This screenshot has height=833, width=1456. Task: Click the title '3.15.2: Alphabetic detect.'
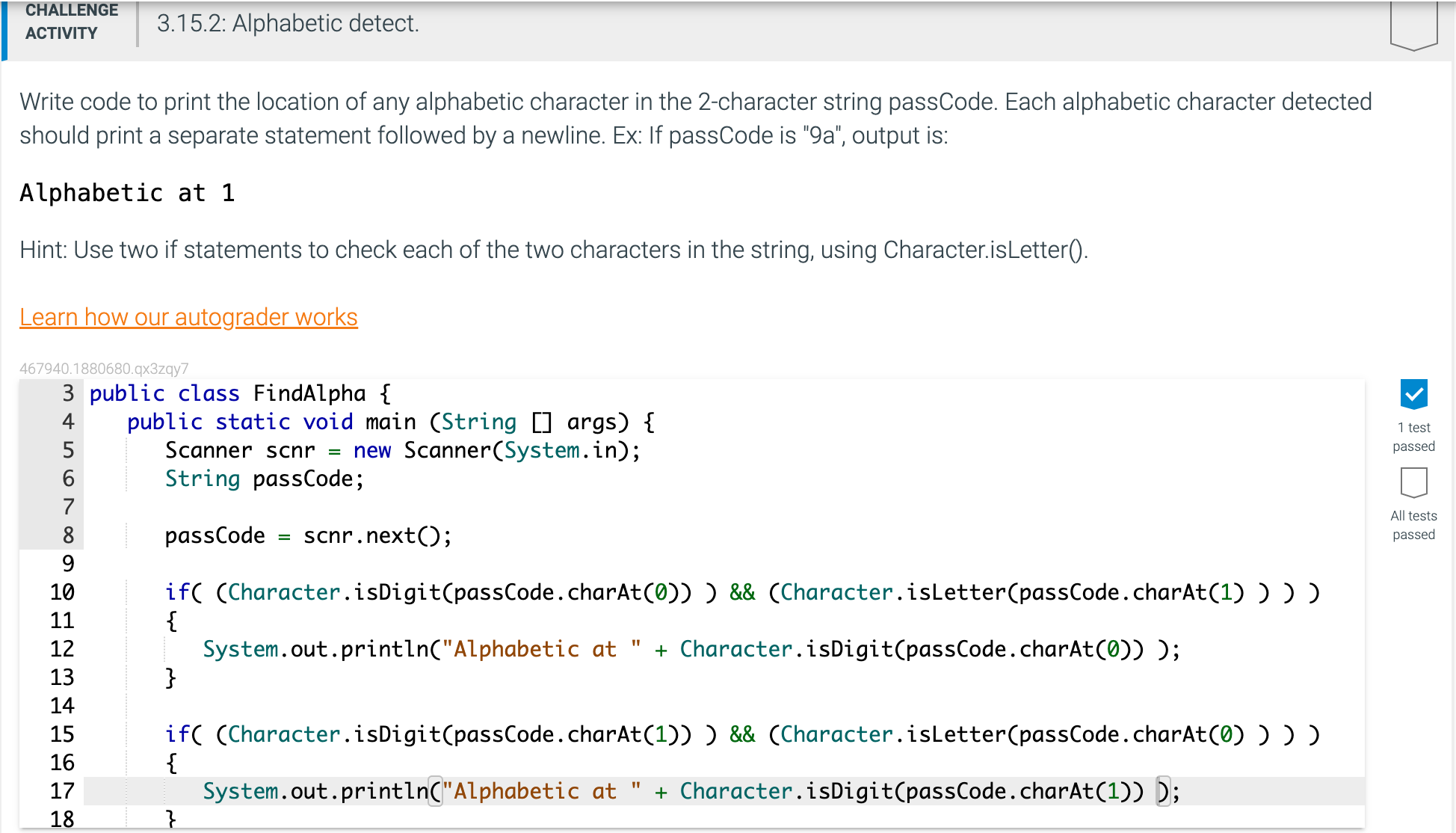(x=287, y=23)
